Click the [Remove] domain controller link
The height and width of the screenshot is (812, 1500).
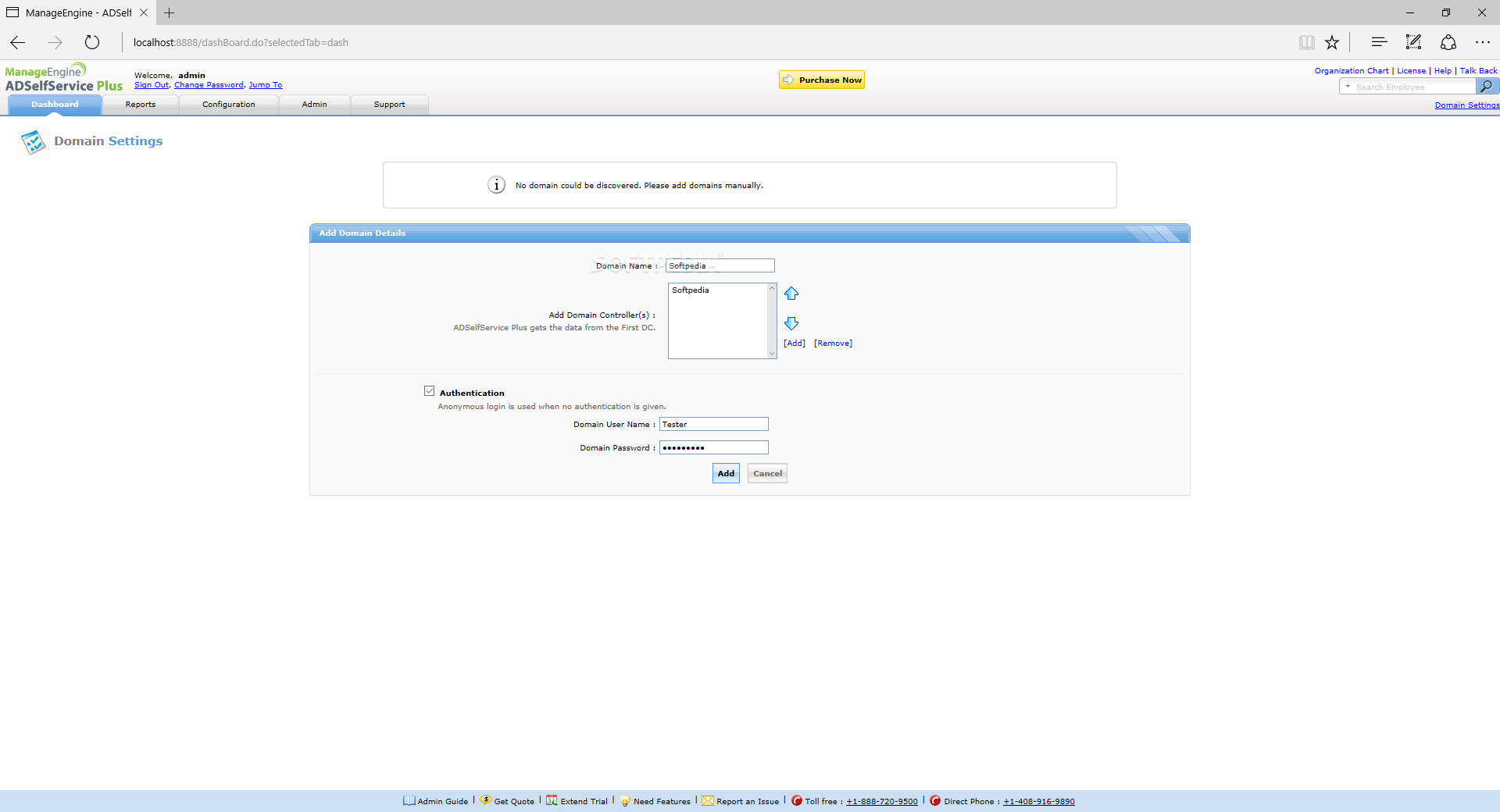[x=833, y=344]
